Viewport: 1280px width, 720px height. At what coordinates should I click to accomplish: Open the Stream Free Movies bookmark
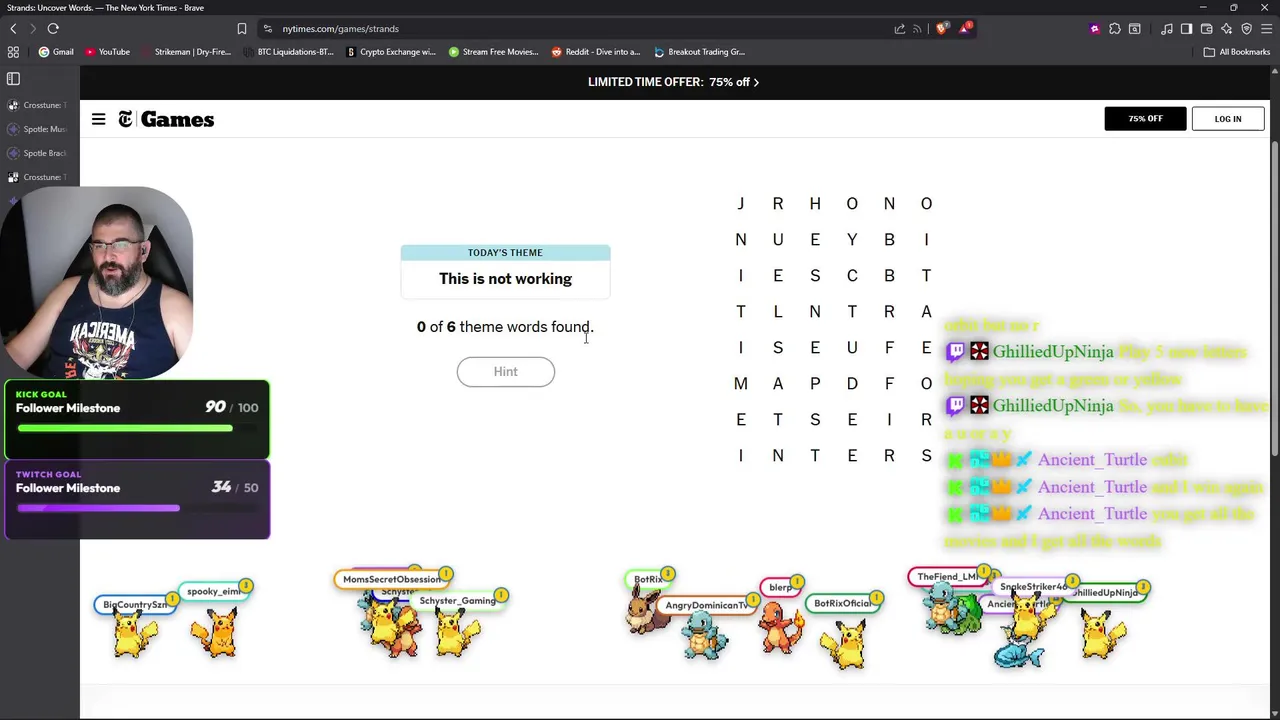point(494,52)
